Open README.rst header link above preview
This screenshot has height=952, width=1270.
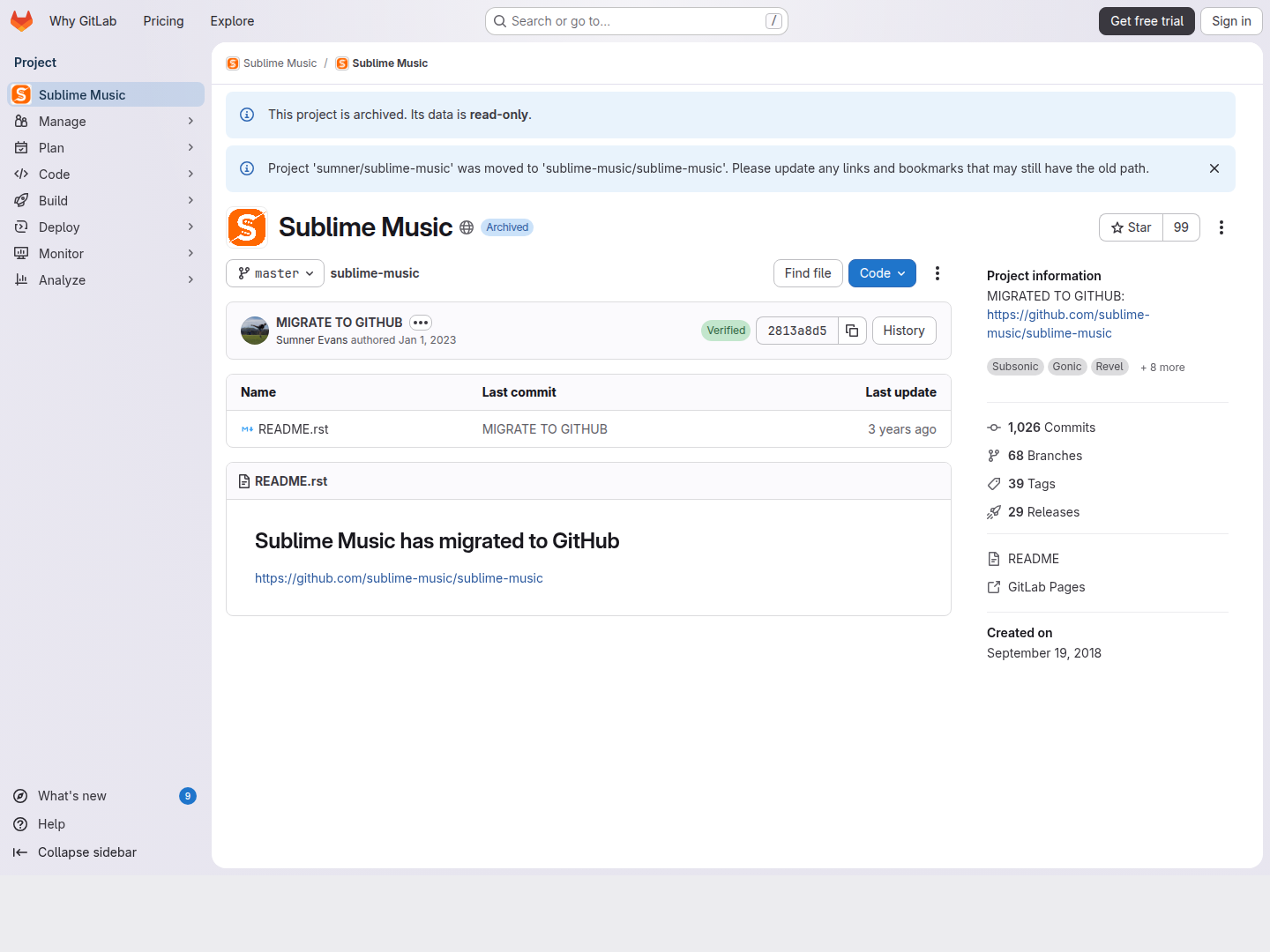(291, 481)
